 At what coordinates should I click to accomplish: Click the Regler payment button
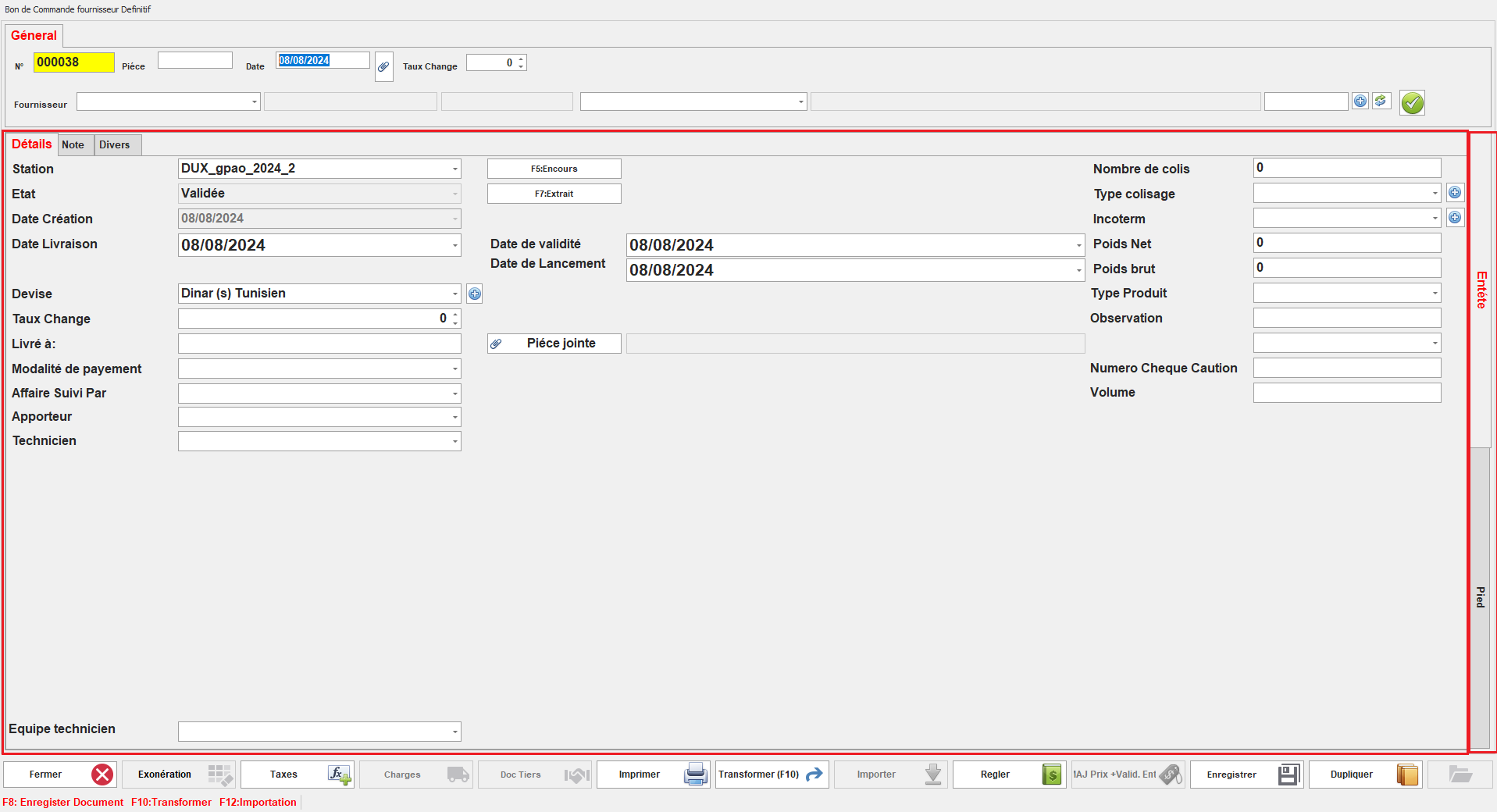click(x=1010, y=775)
